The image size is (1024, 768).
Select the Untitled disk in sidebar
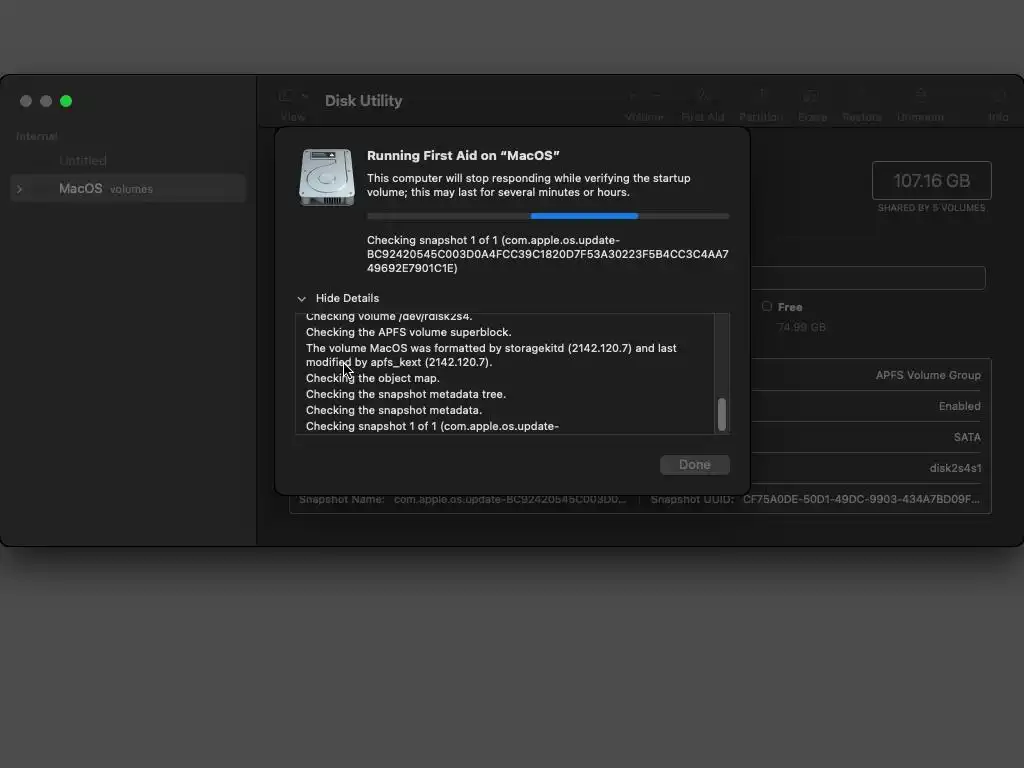82,160
